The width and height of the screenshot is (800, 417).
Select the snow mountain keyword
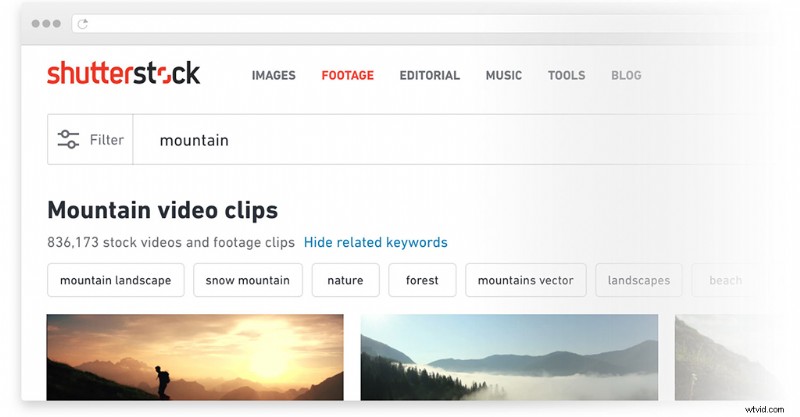tap(248, 280)
